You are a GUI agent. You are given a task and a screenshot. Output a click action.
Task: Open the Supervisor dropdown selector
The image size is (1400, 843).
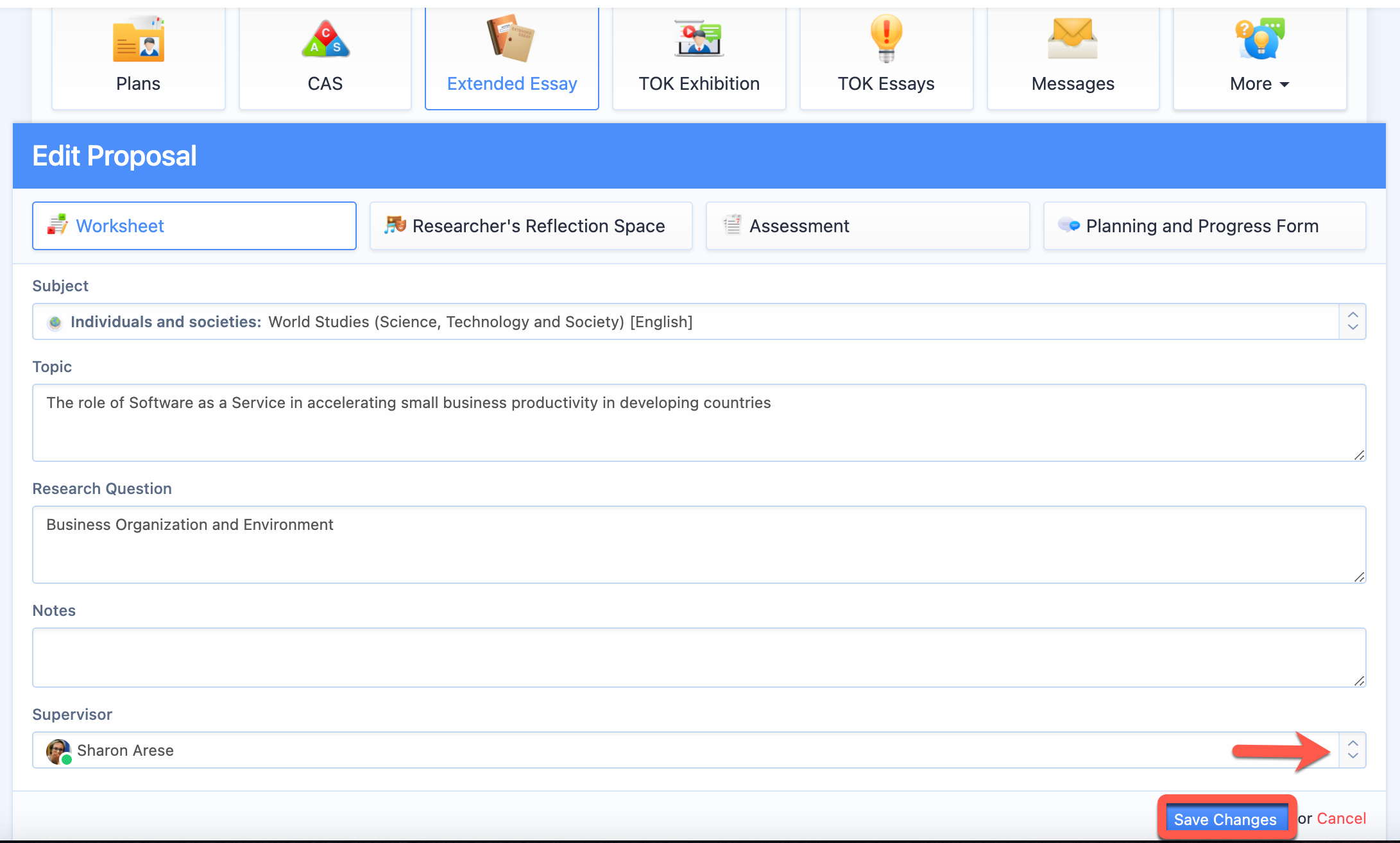tap(1353, 750)
